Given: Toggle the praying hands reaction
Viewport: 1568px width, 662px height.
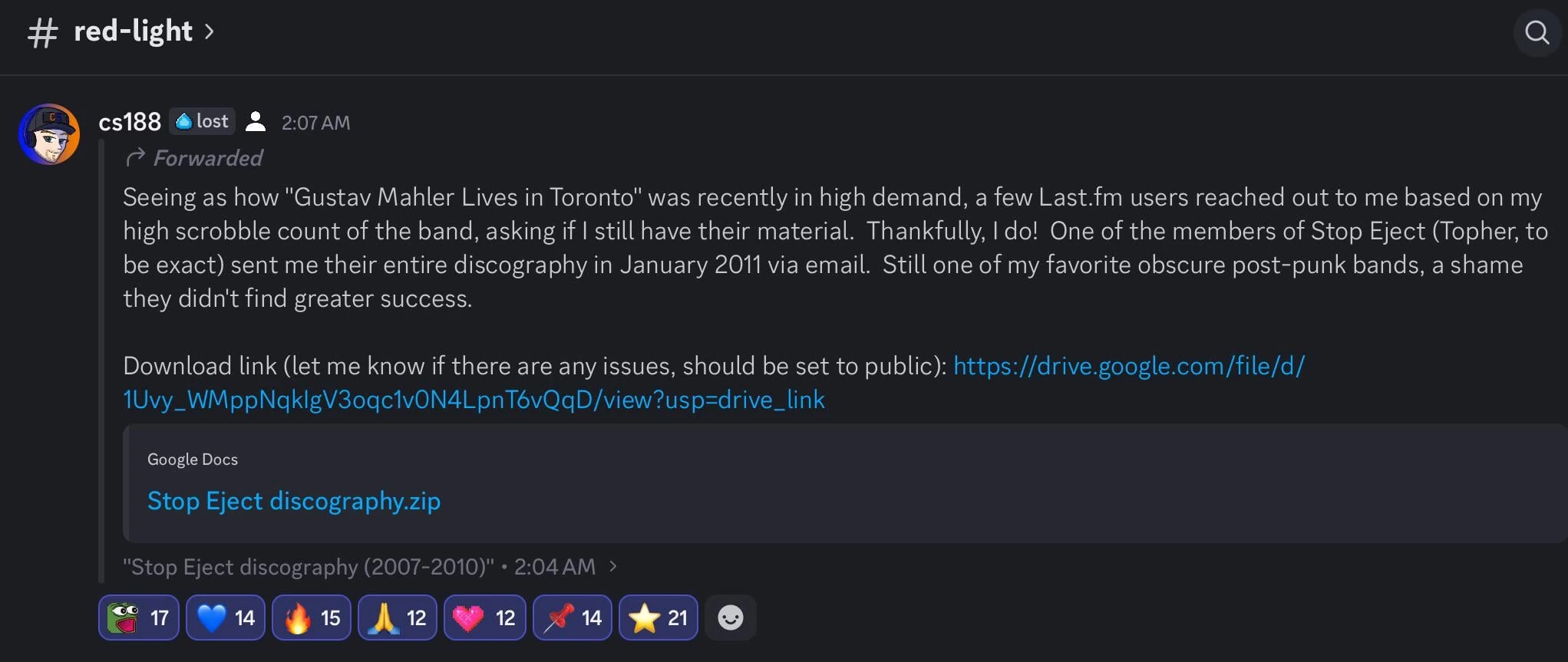Looking at the screenshot, I should 398,618.
